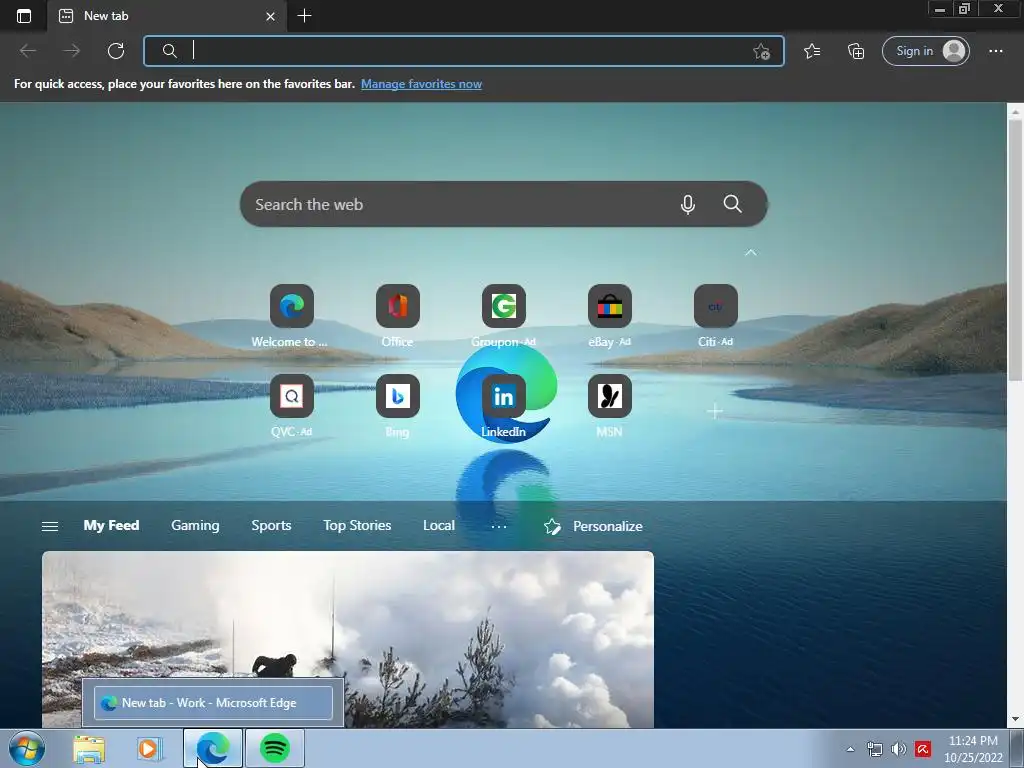Close the New tab tab
The height and width of the screenshot is (768, 1024).
click(270, 16)
